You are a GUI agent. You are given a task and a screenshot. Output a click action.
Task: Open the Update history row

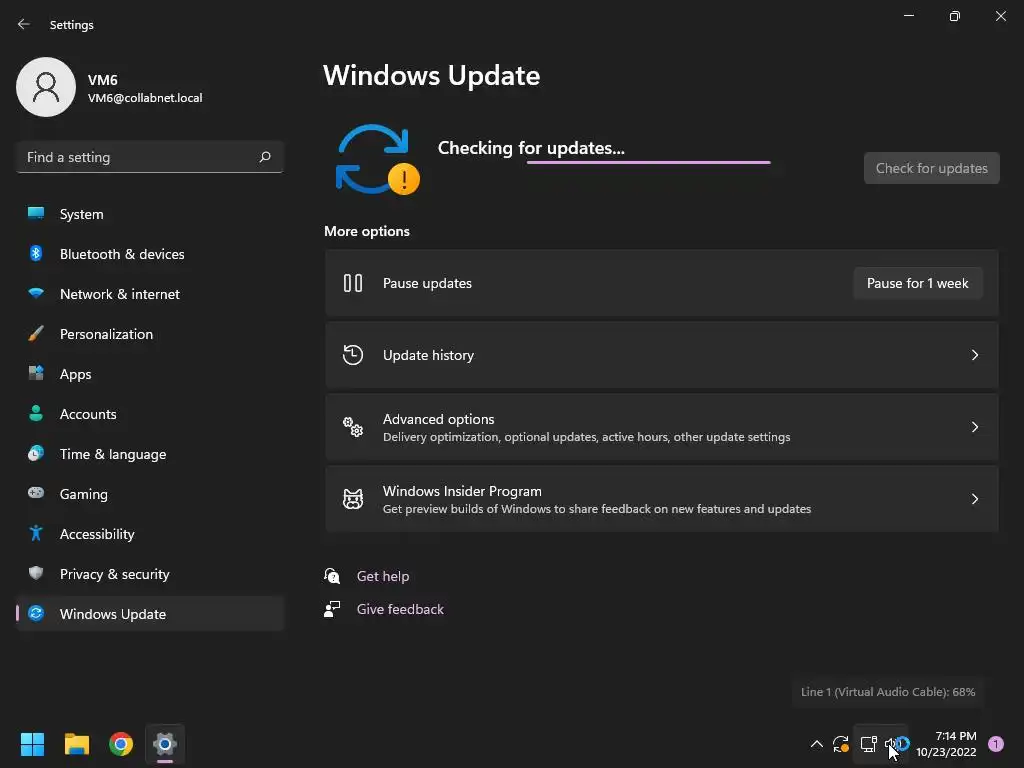click(x=662, y=355)
